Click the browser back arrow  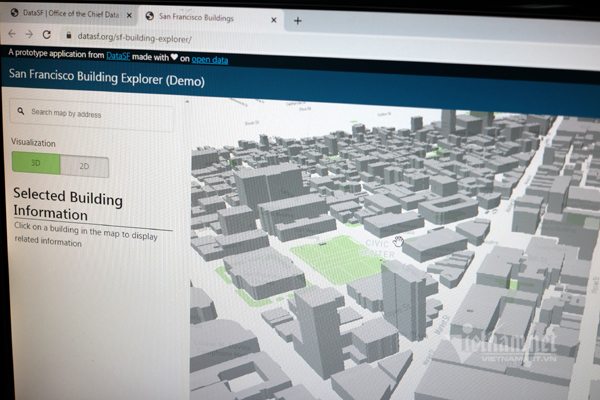(x=12, y=35)
